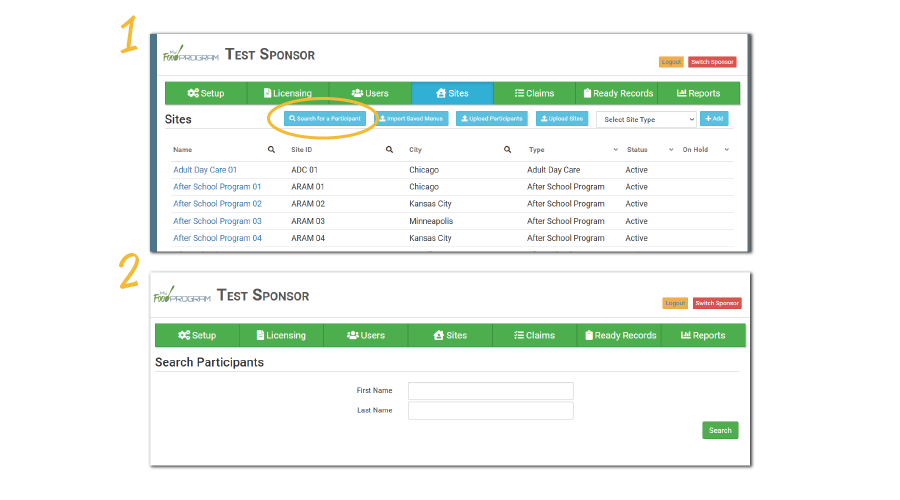This screenshot has width=900, height=500.
Task: Click the blue Add button
Action: click(714, 119)
